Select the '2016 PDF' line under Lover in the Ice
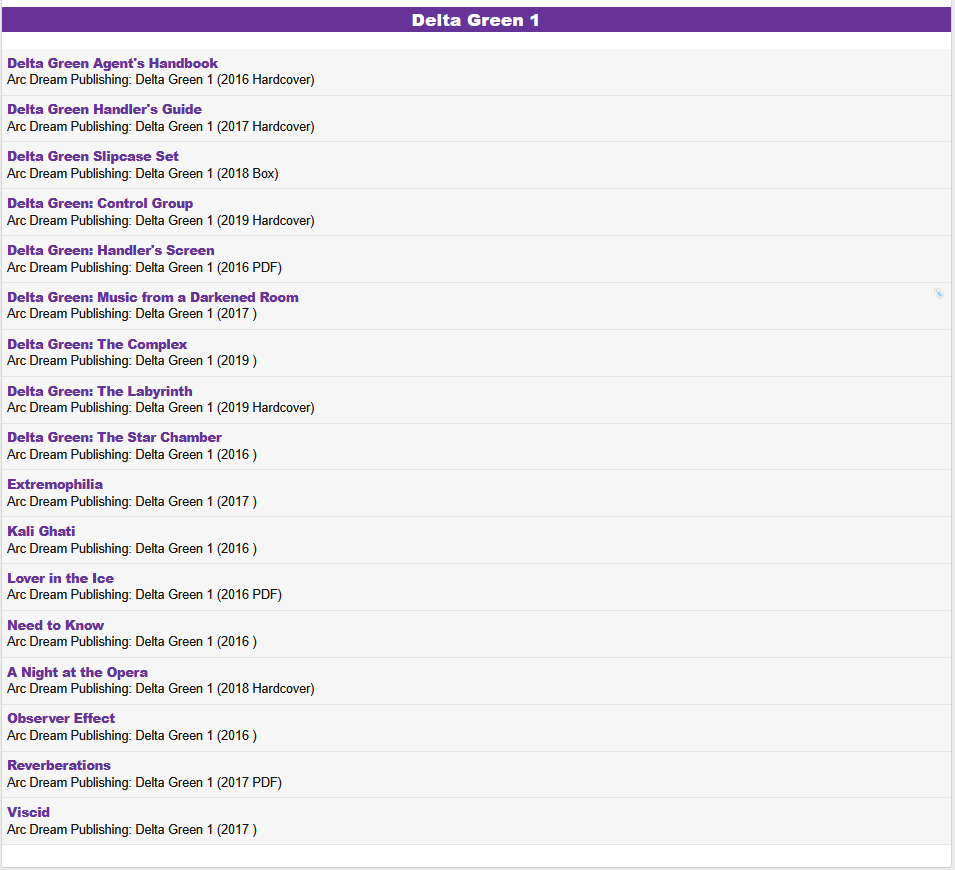 pyautogui.click(x=144, y=595)
